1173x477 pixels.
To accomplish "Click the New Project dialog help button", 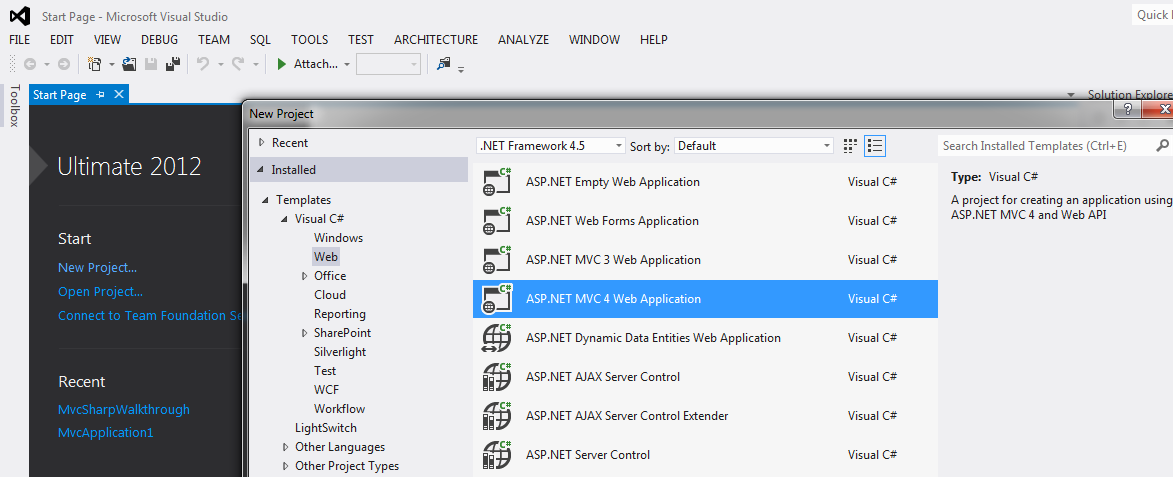I will 1127,110.
